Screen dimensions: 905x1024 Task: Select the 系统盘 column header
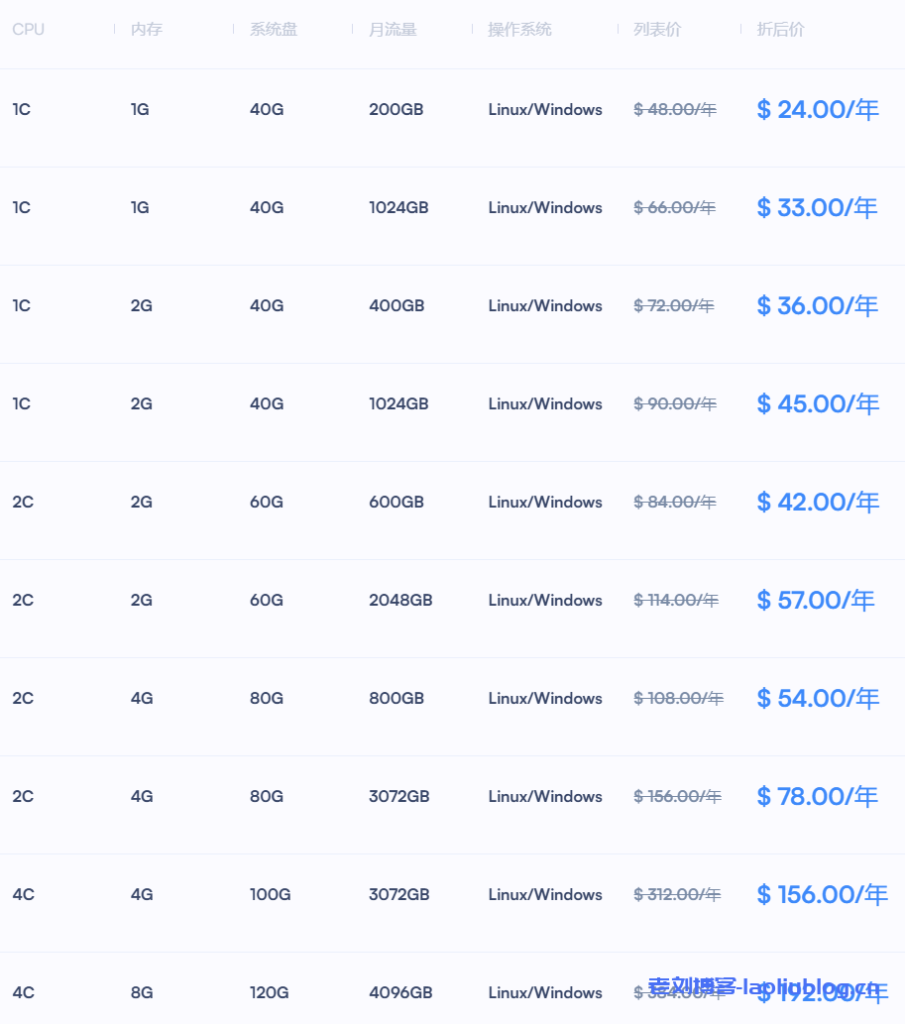(x=273, y=30)
